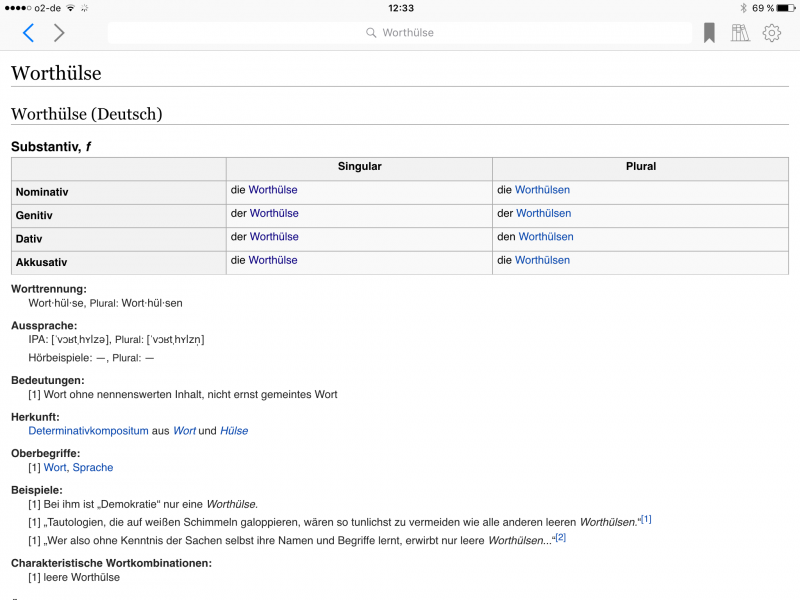This screenshot has height=600, width=800.
Task: Click Dativ plural Worthülsen link
Action: [x=546, y=237]
